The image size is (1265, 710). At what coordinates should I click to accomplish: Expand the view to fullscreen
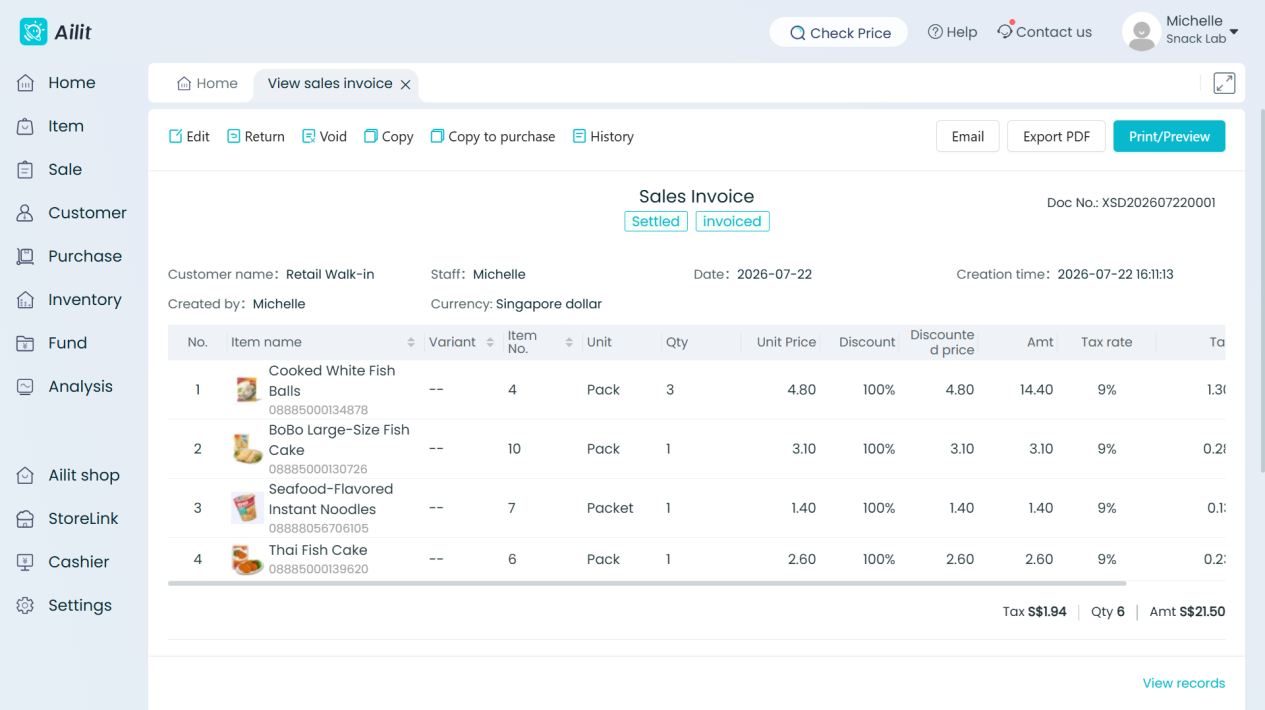pyautogui.click(x=1224, y=84)
